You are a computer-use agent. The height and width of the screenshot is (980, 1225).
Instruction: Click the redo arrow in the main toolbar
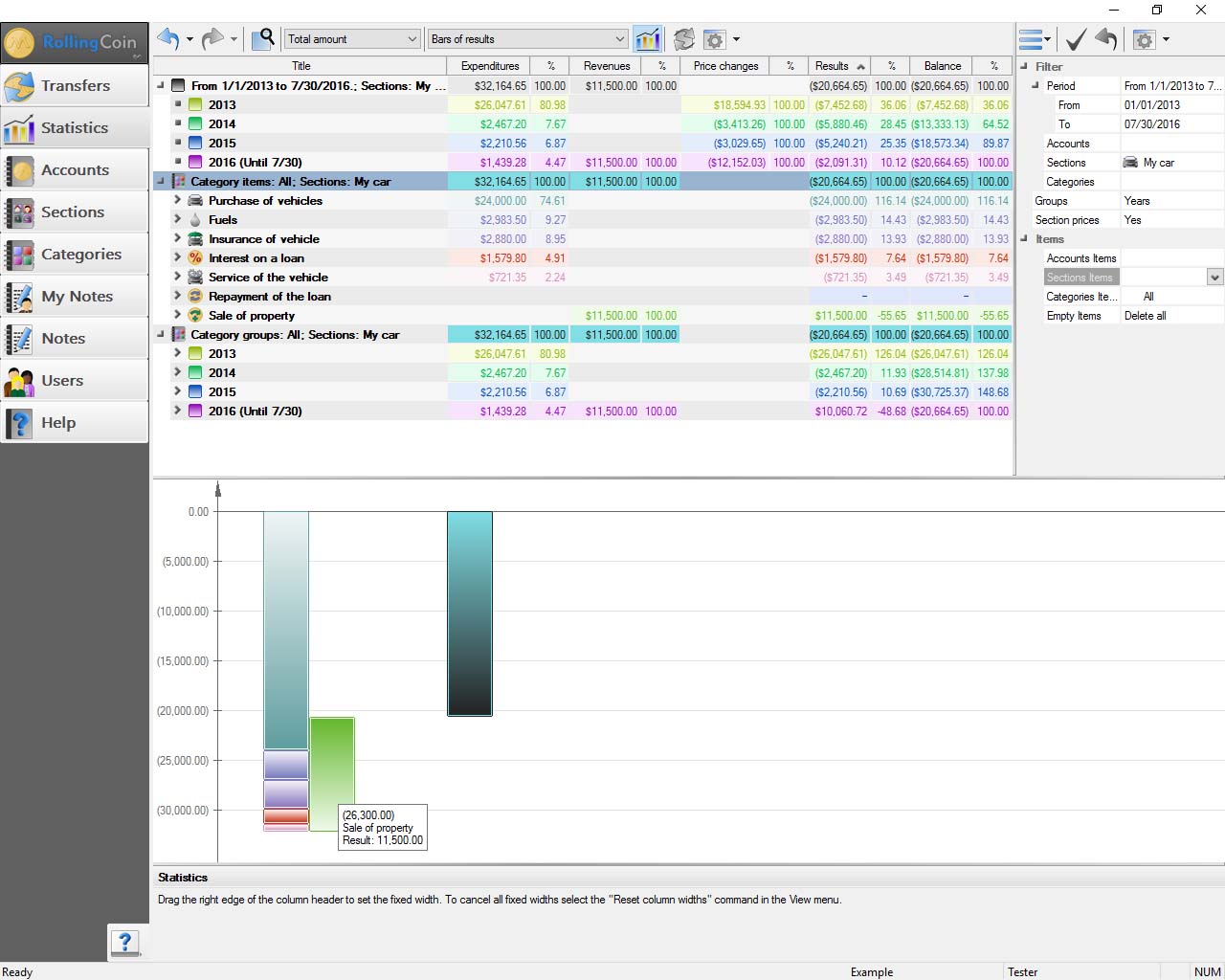pos(212,39)
